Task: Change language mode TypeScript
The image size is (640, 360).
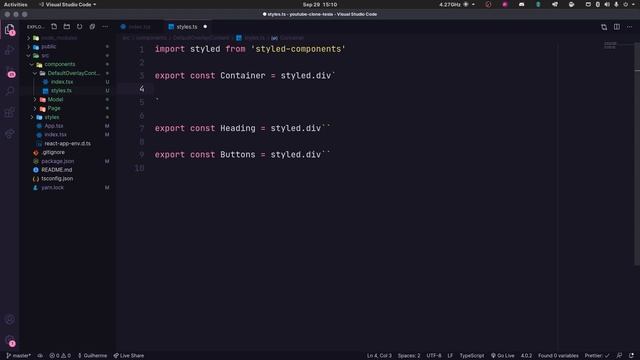Action: tap(472, 356)
